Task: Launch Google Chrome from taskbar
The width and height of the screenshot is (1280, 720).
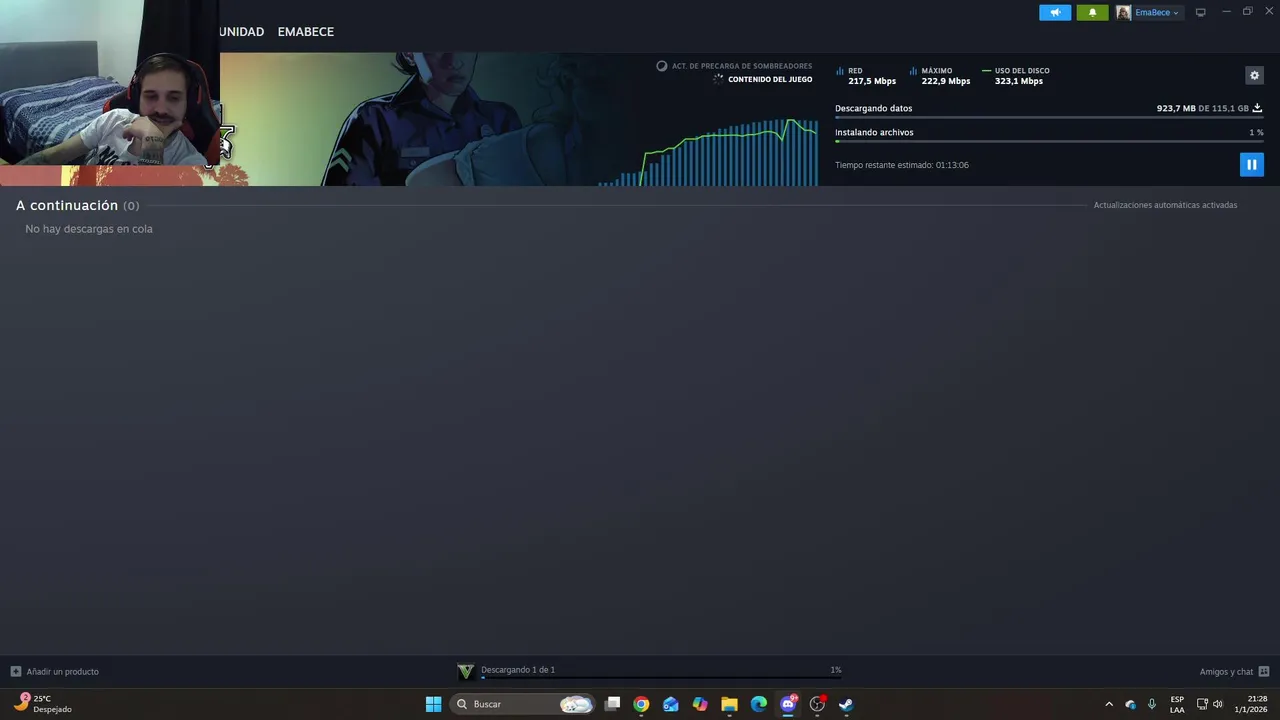Action: tap(641, 704)
